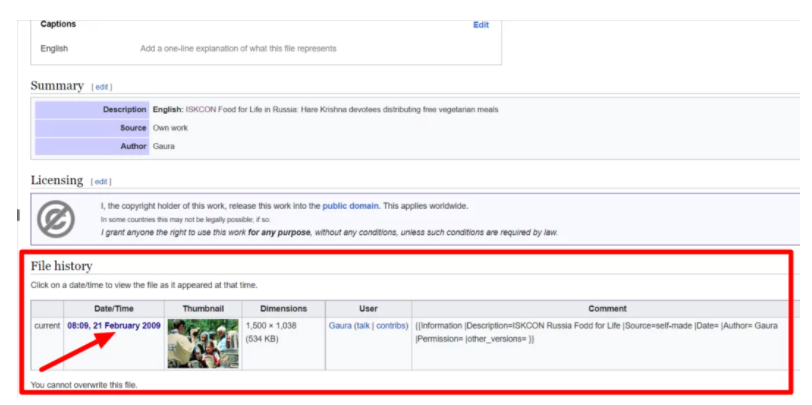Click the Thumbnail column header
Screen dimensions: 812x405
[x=203, y=309]
